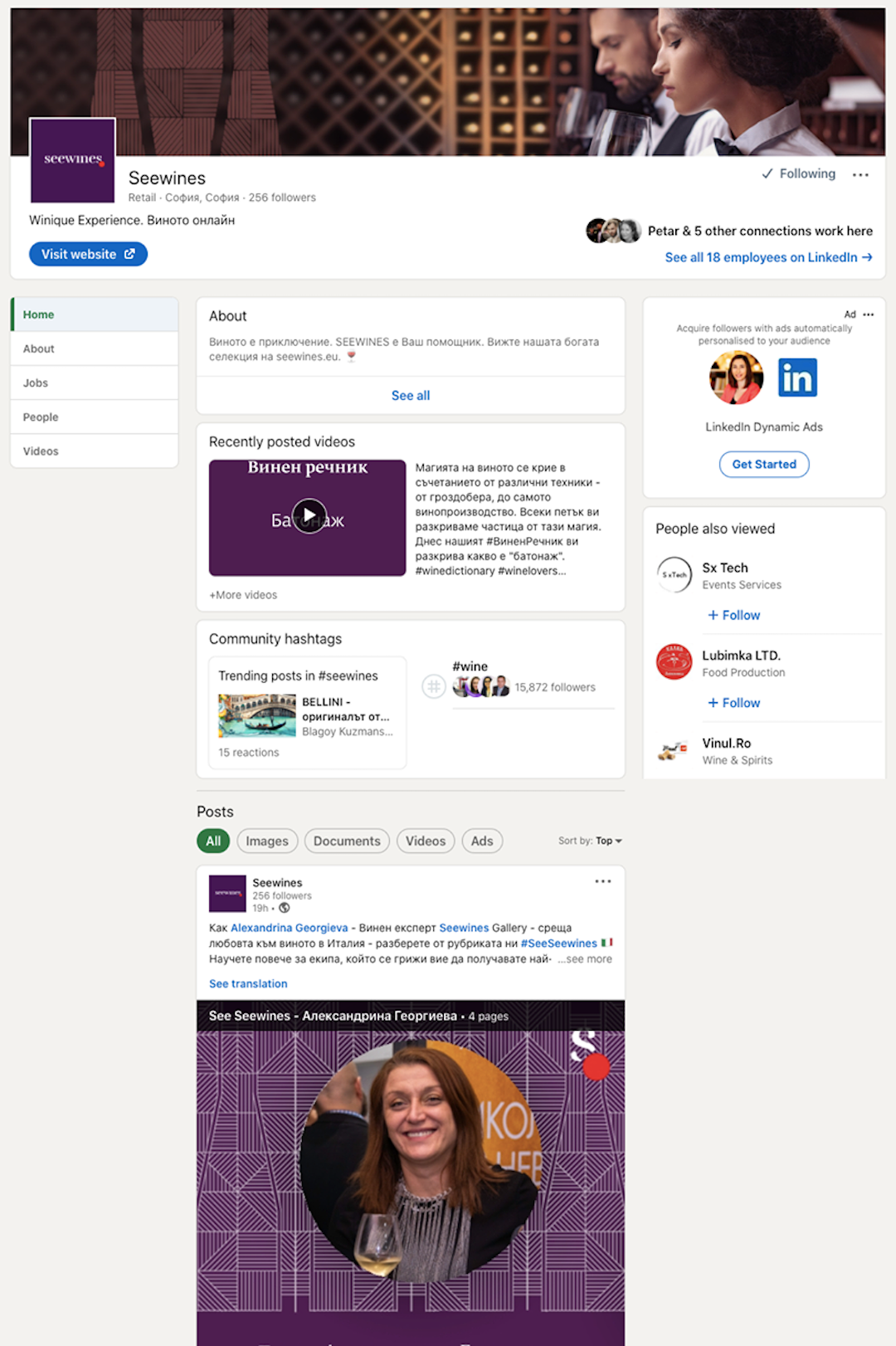Open the Videos sidebar tab
Screen dimensions: 896x1346
pyautogui.click(x=95, y=451)
